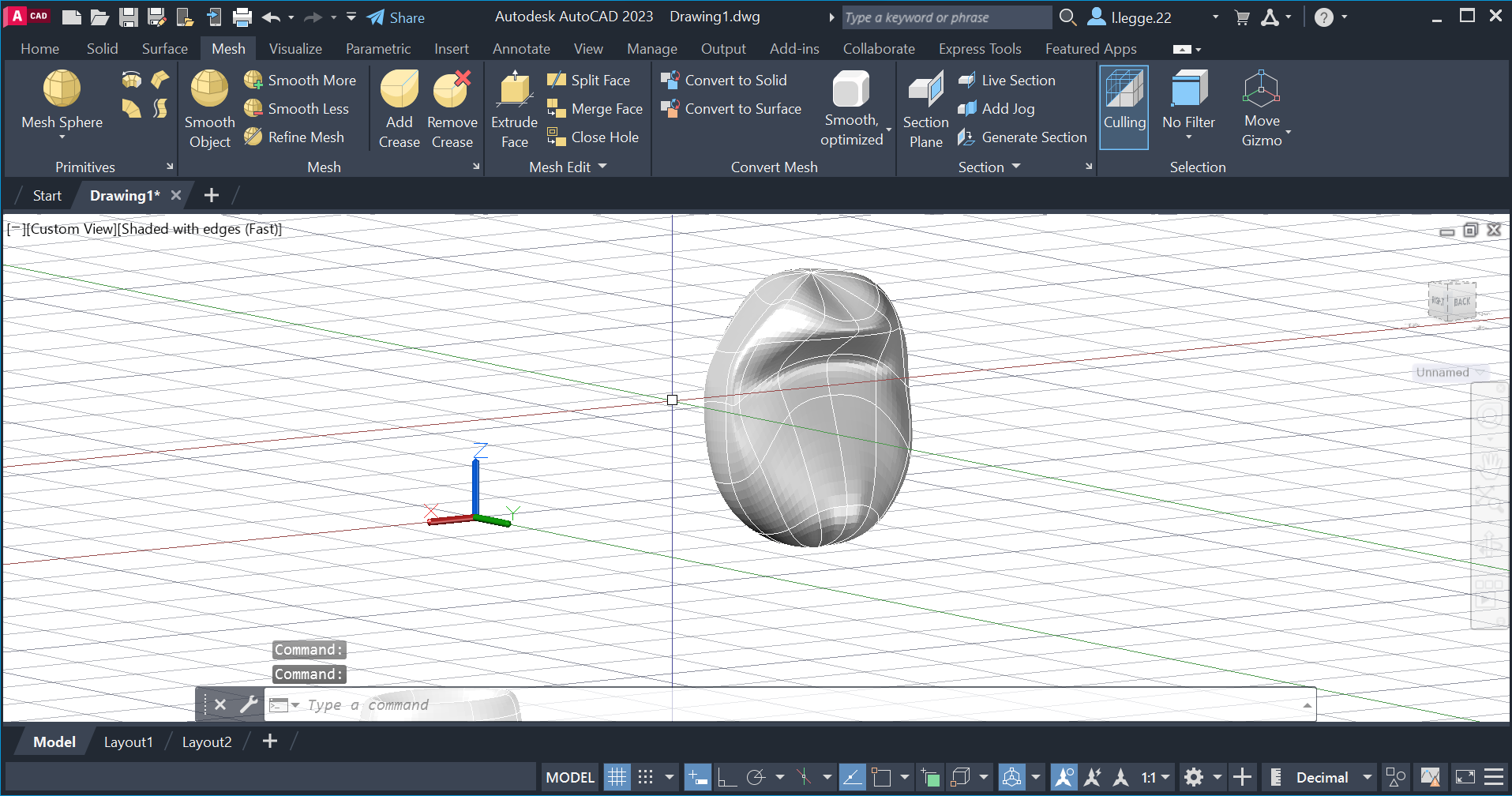Toggle annotation visibility icon in status bar
Image resolution: width=1512 pixels, height=796 pixels.
[x=1064, y=777]
